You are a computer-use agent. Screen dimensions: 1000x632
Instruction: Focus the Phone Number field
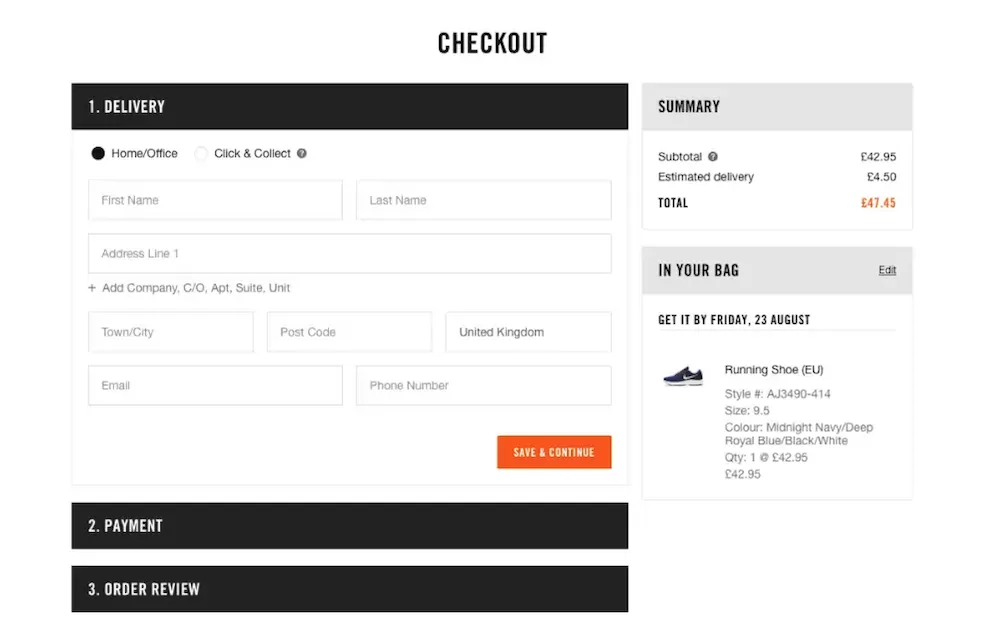click(x=483, y=386)
